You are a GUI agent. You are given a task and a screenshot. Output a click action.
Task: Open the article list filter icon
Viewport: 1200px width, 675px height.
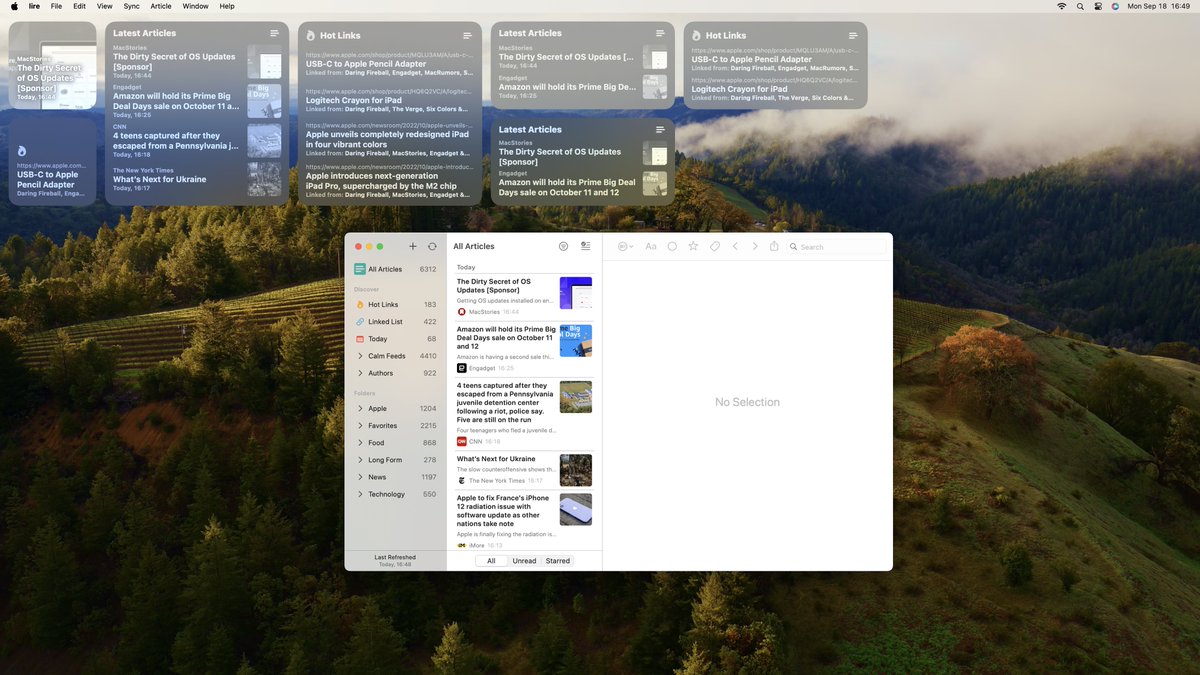pyautogui.click(x=564, y=246)
